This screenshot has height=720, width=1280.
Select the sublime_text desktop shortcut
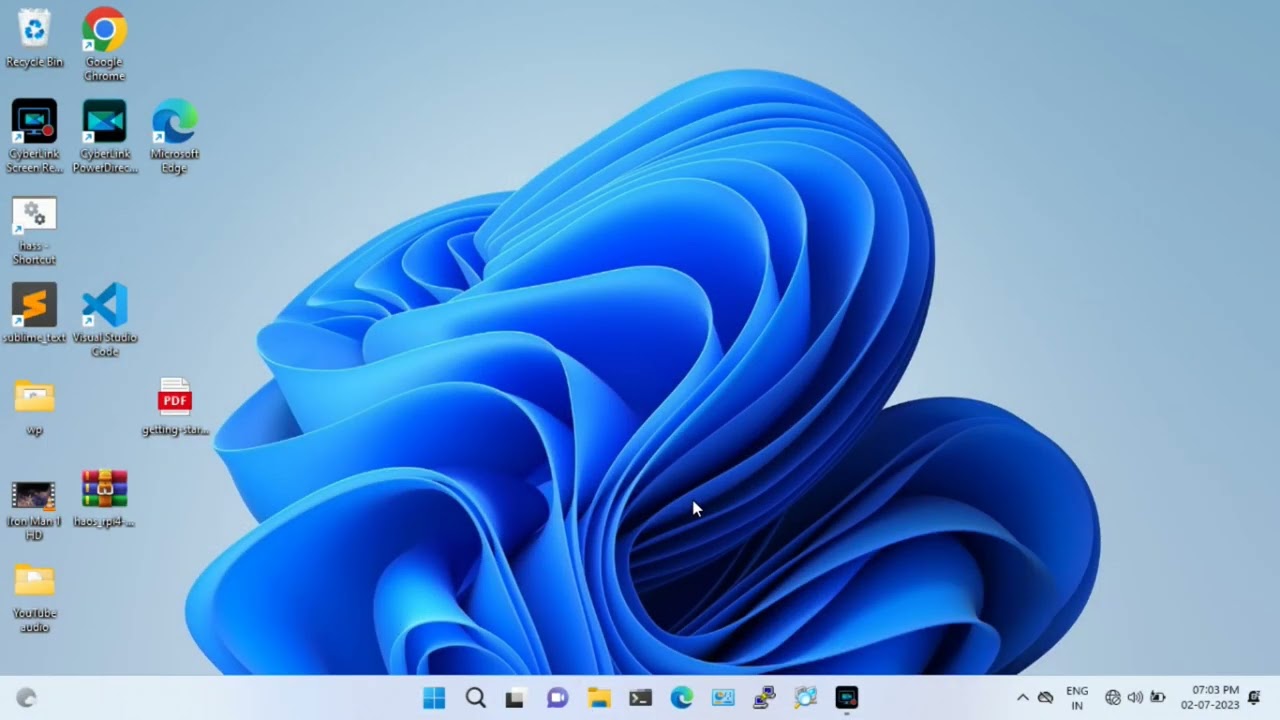click(34, 315)
